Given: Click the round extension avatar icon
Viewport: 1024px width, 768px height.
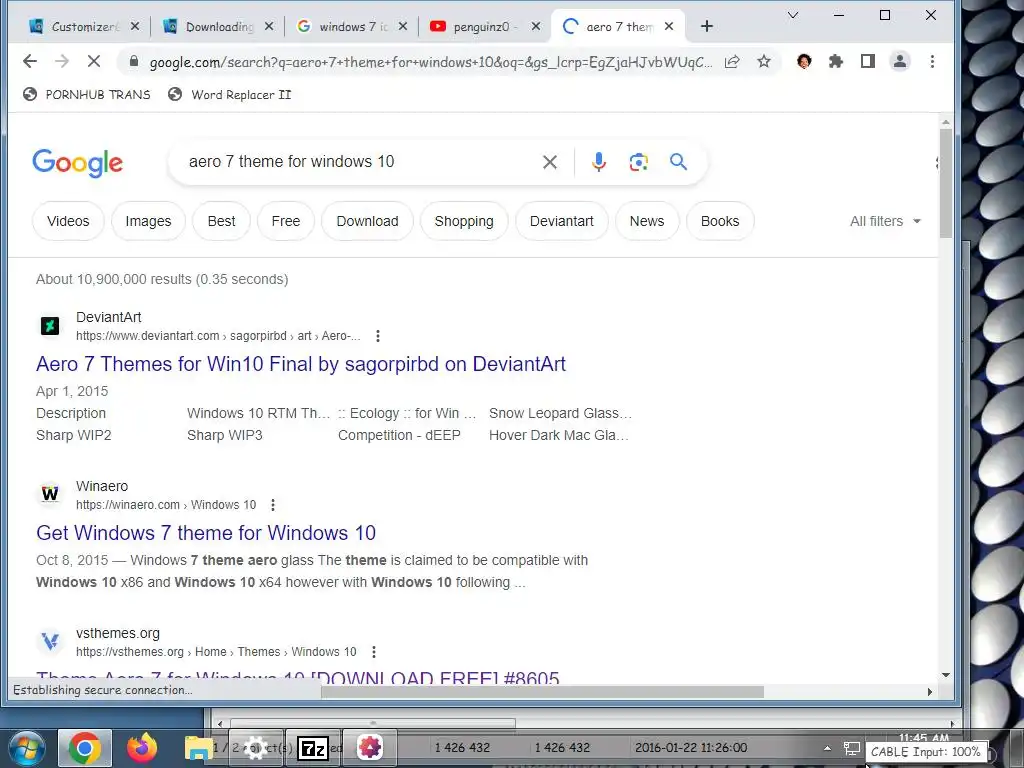Looking at the screenshot, I should coord(804,61).
